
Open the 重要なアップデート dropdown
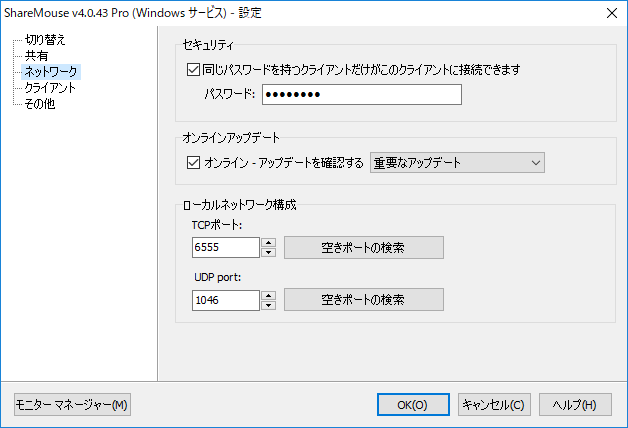point(457,163)
